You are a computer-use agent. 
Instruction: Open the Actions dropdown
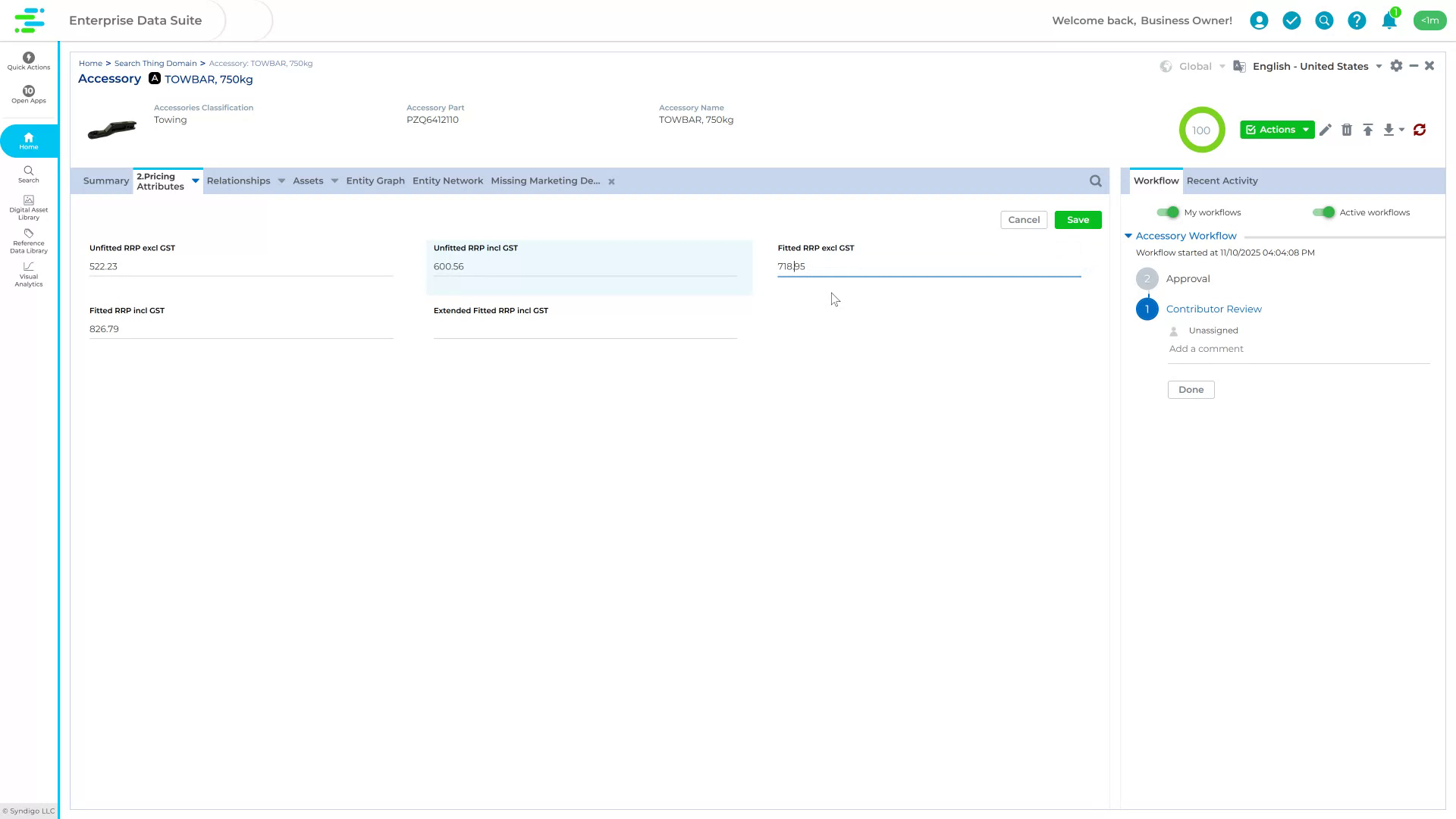click(1277, 130)
